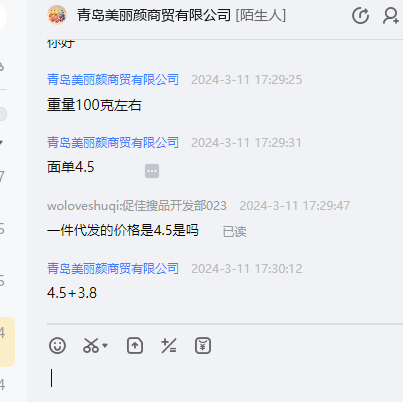Viewport: 403px width, 402px height.
Task: Open the more options bubble beside 面单4.5
Action: tap(152, 171)
